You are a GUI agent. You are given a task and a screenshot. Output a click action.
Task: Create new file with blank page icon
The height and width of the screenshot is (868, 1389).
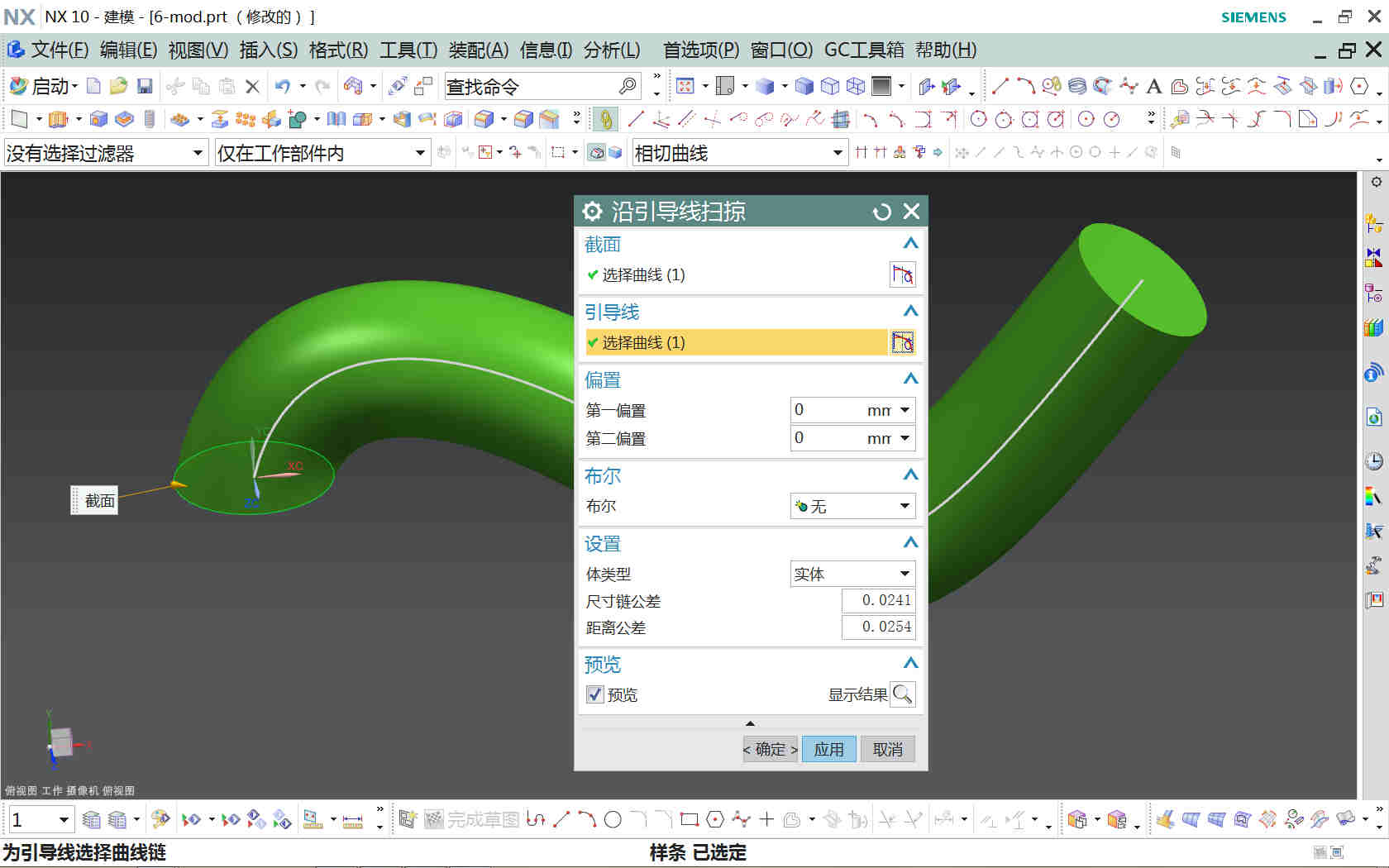[93, 86]
